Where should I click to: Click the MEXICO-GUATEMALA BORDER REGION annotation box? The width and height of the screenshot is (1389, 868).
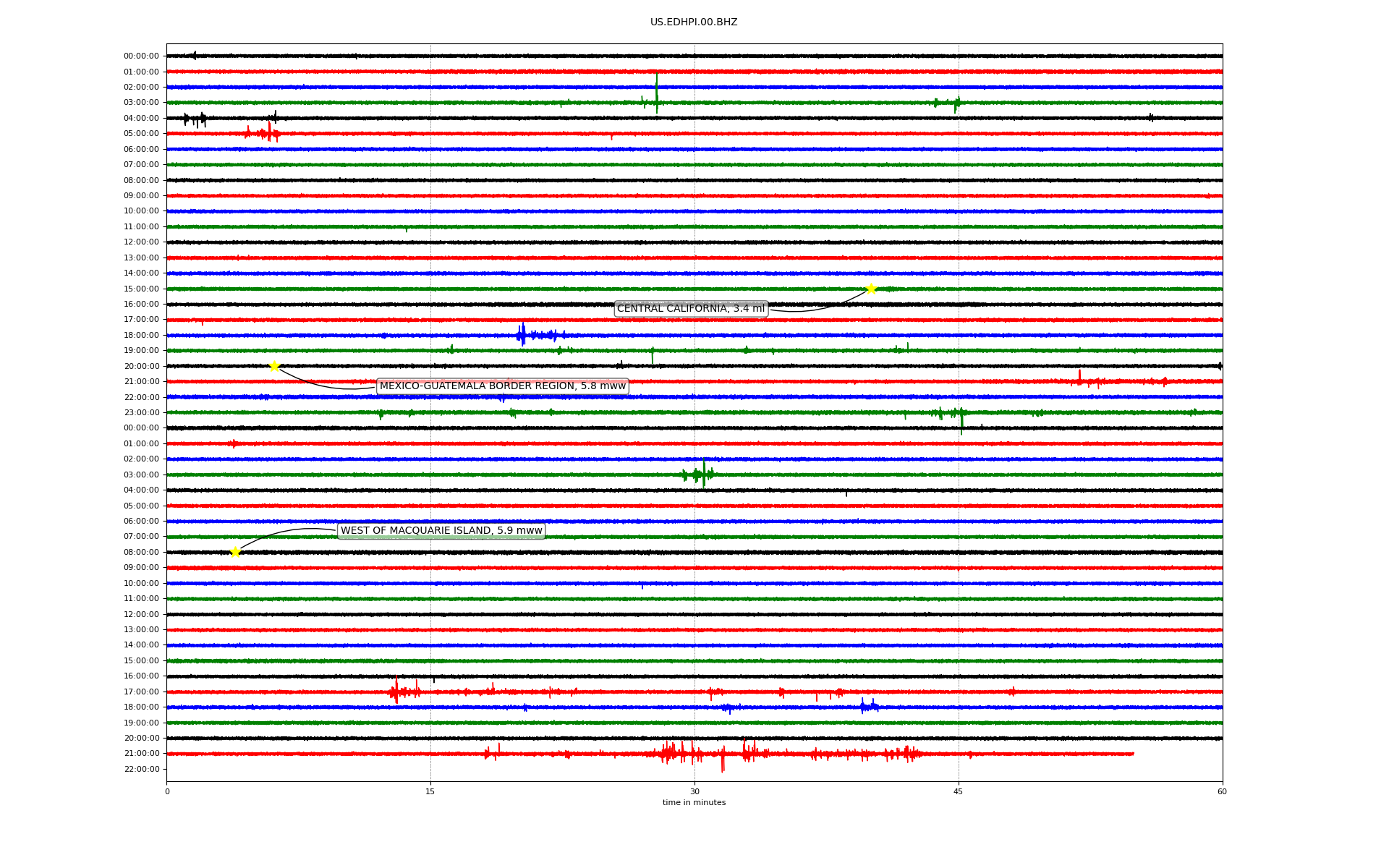[502, 386]
